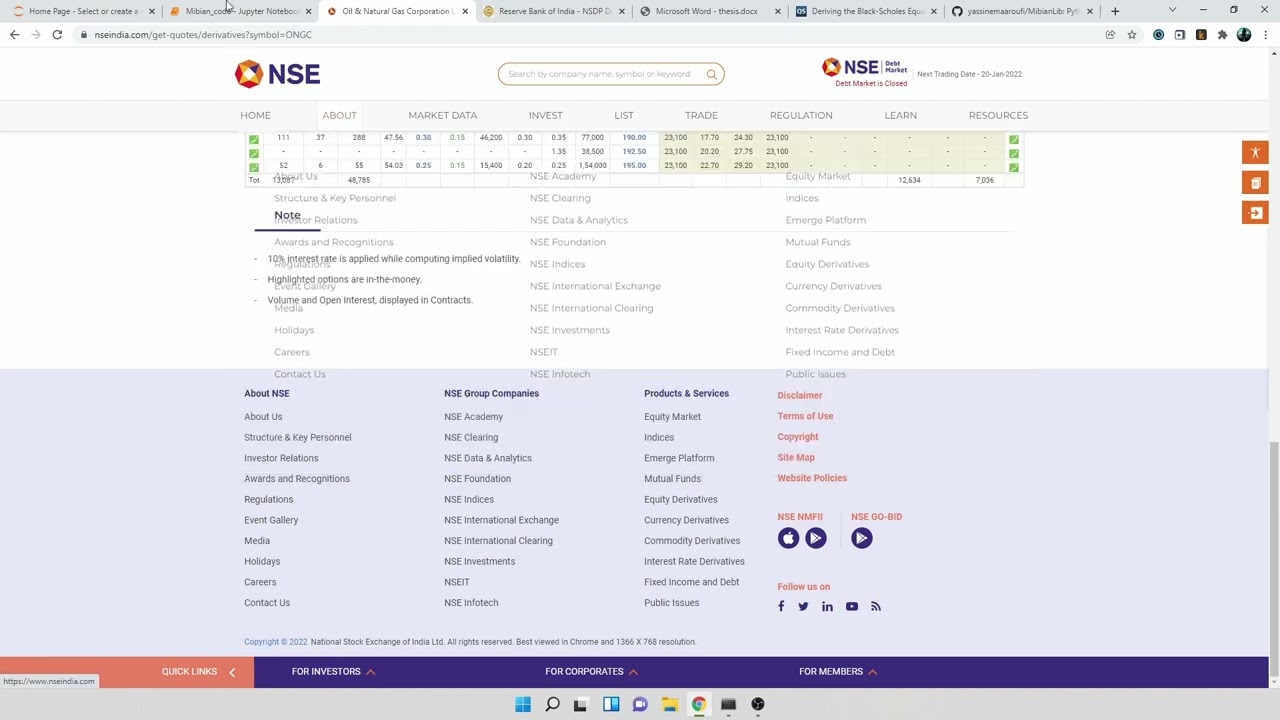Open the ABOUT navigation menu
1280x720 pixels.
(x=339, y=115)
